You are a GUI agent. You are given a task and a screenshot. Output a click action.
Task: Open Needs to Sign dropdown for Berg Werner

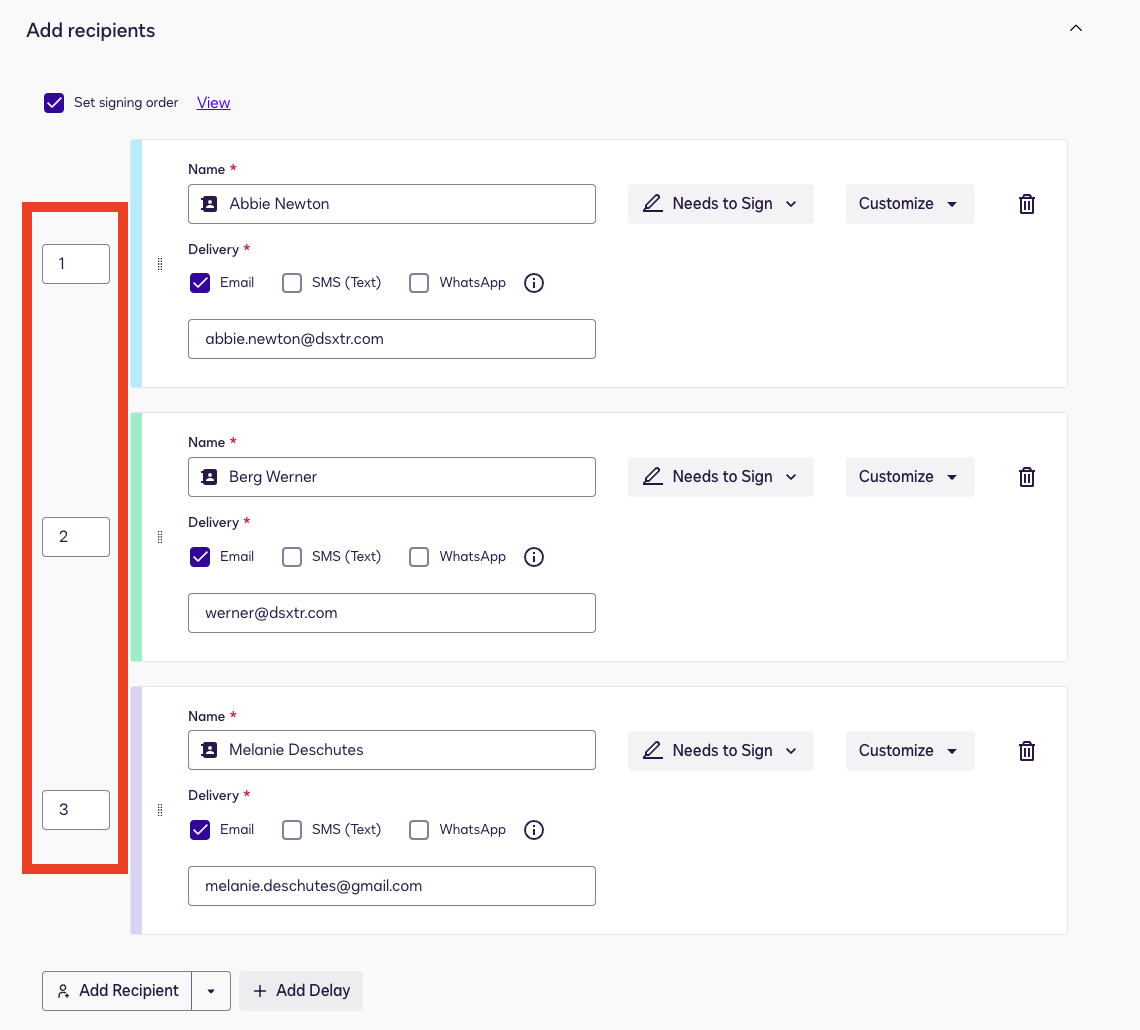click(x=720, y=477)
